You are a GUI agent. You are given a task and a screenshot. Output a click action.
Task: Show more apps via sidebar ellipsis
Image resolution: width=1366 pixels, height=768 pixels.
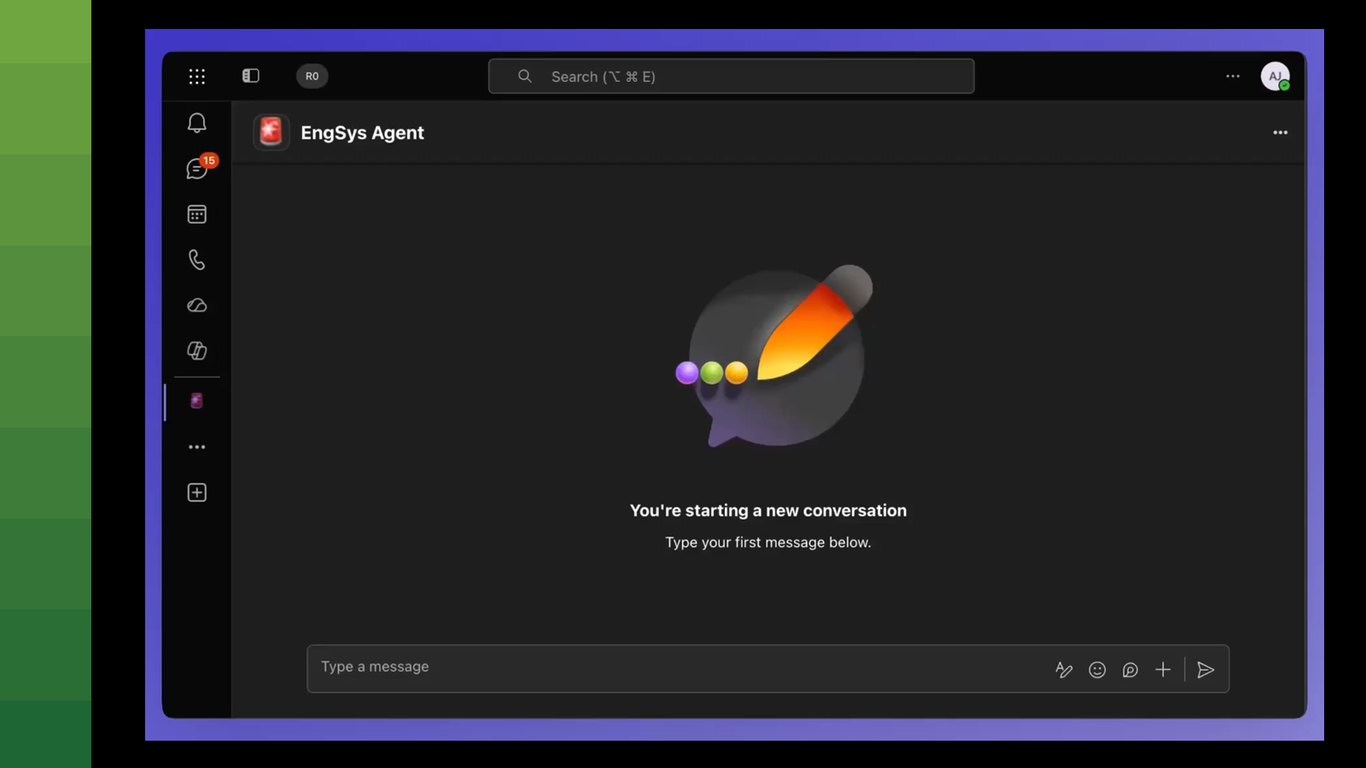(197, 447)
